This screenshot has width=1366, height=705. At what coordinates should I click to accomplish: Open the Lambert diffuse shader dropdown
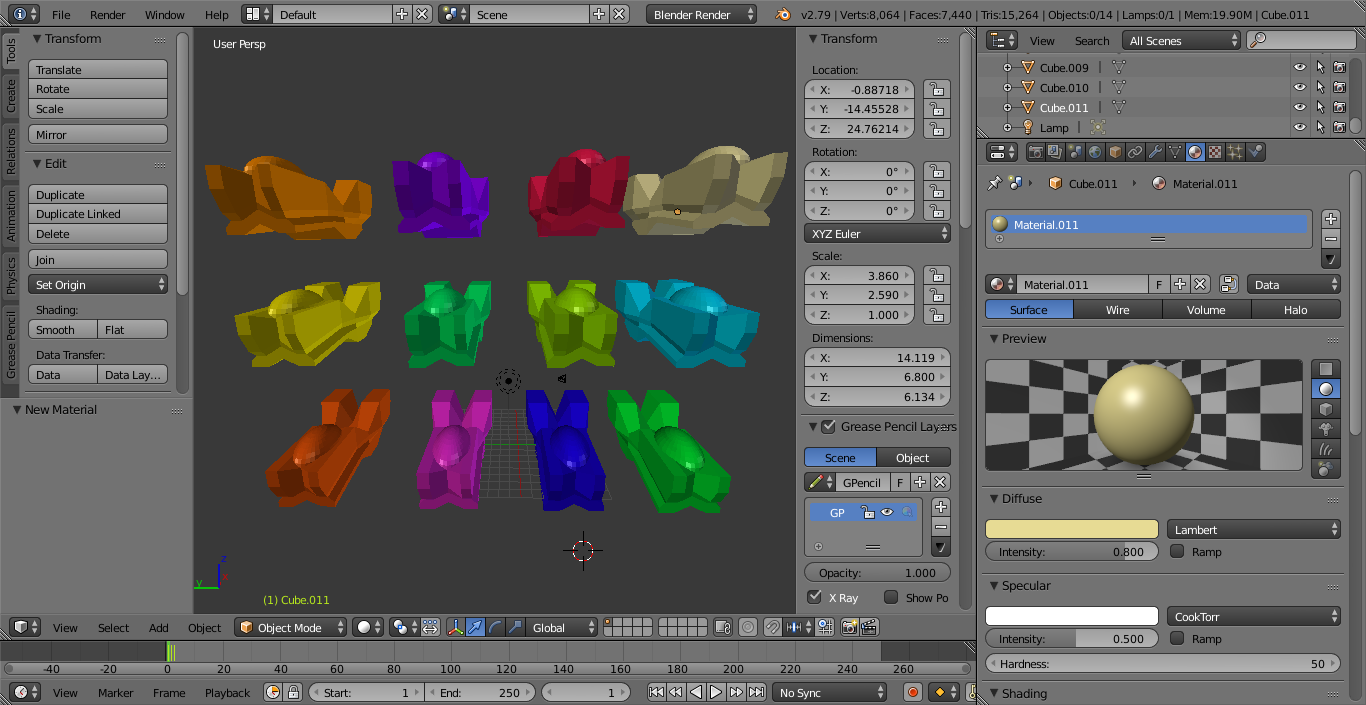pos(1253,530)
